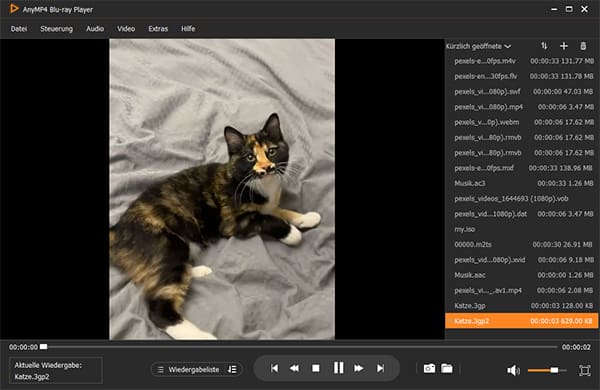The width and height of the screenshot is (600, 390).
Task: Take a snapshot with the camera icon
Action: coord(429,368)
